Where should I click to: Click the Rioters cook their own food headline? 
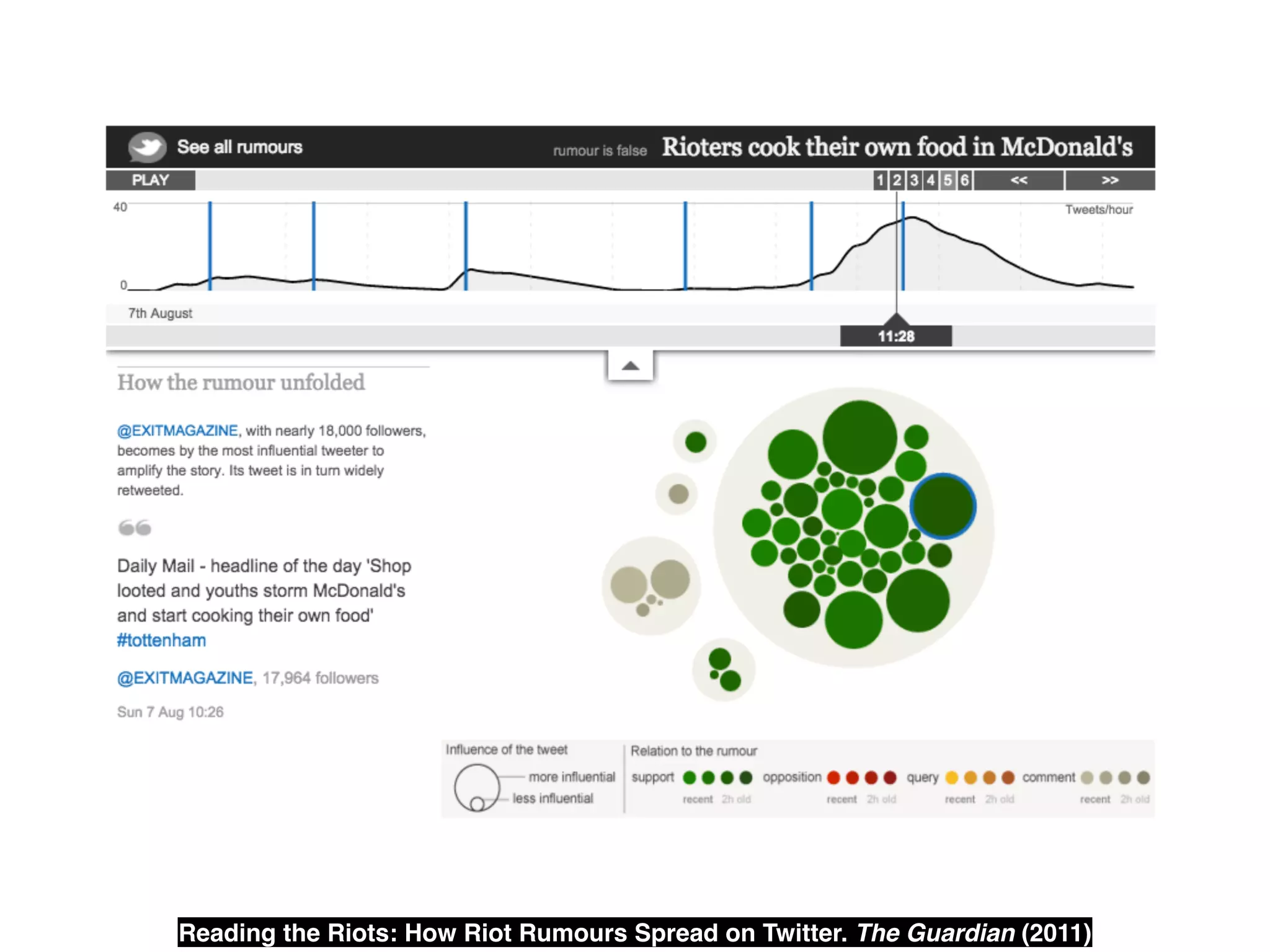click(897, 147)
